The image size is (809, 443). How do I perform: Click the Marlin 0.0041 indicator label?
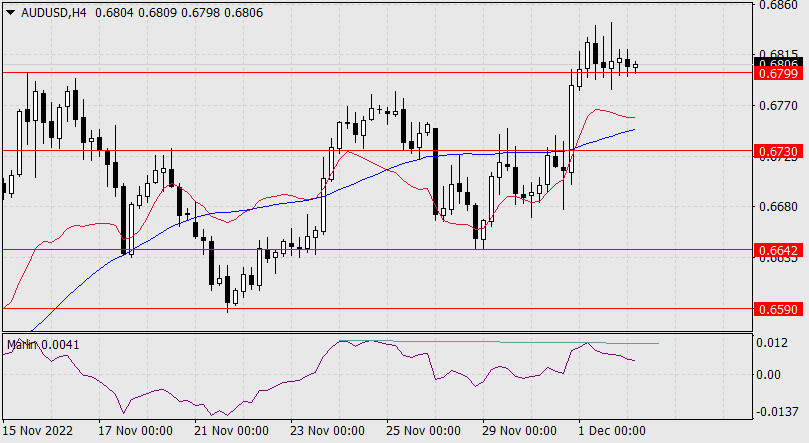(44, 344)
